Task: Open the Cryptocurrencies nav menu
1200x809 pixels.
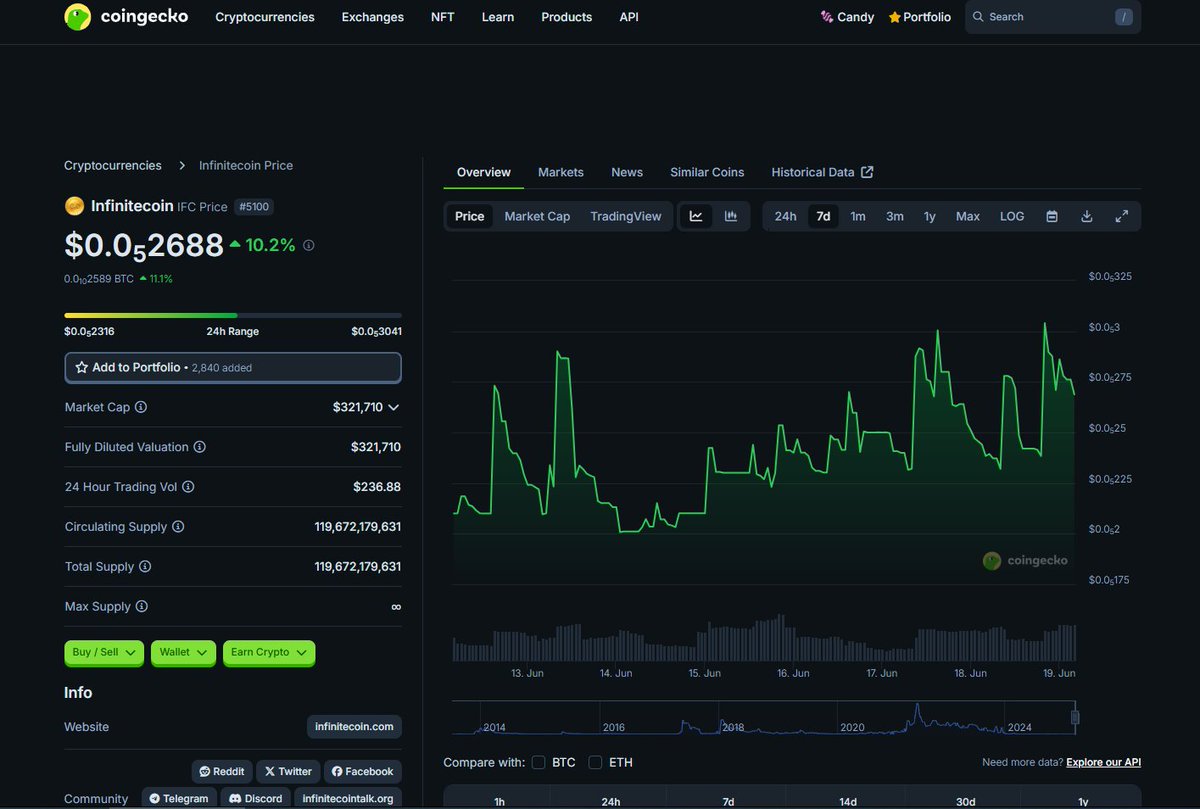Action: point(265,17)
